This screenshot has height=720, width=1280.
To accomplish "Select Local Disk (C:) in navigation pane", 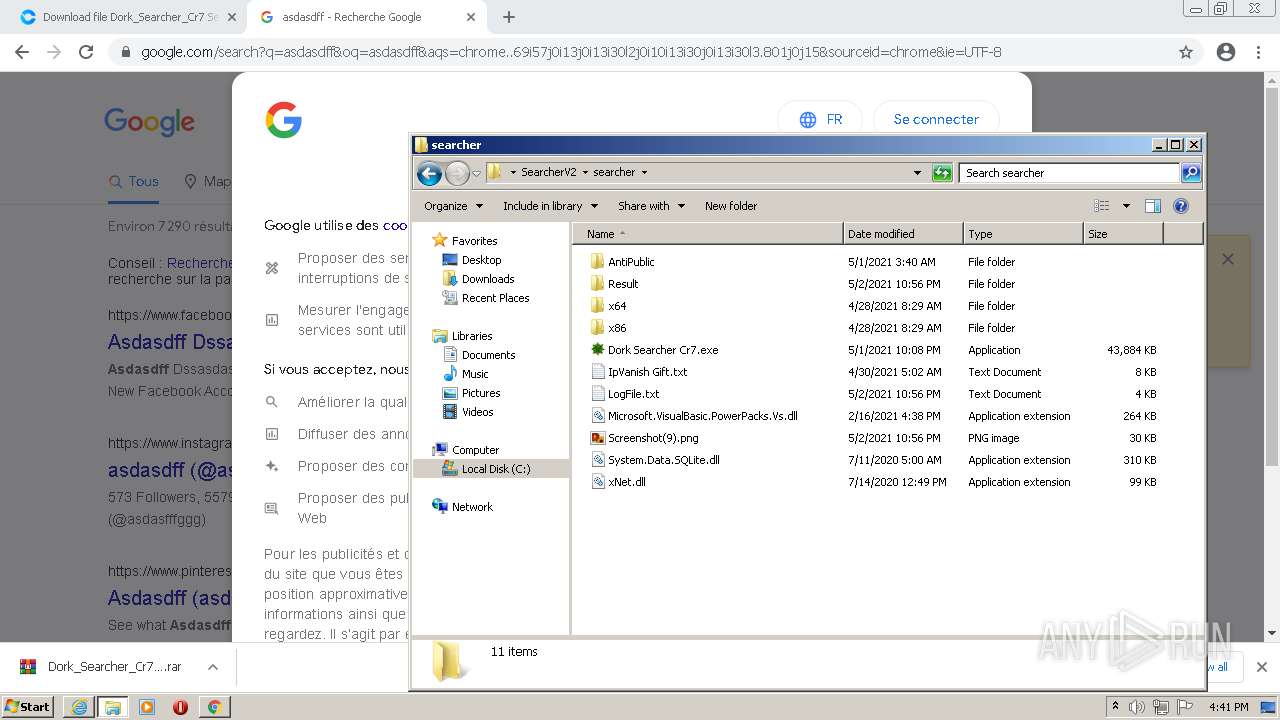I will point(496,469).
